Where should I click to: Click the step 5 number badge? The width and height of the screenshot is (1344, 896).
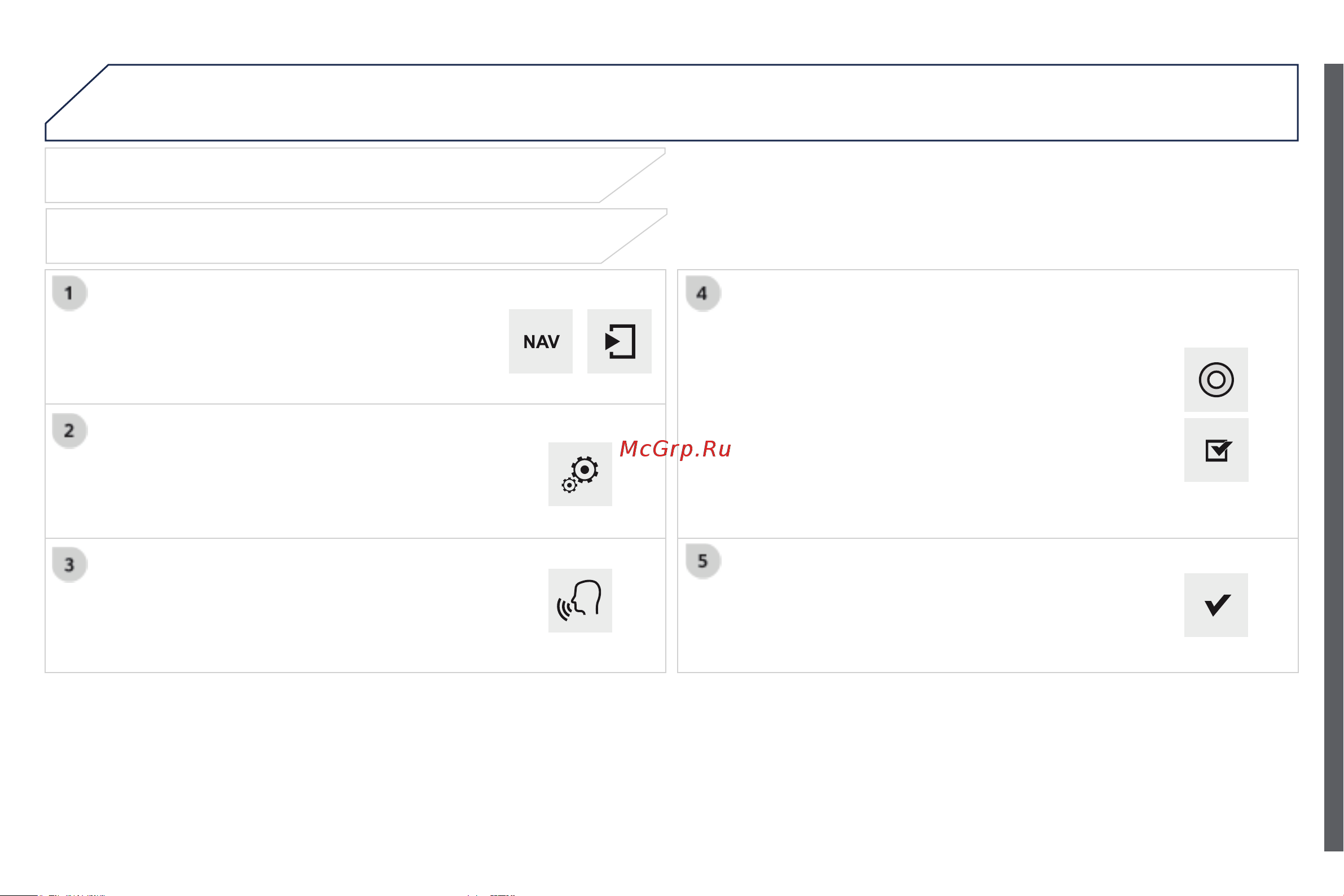pos(702,561)
